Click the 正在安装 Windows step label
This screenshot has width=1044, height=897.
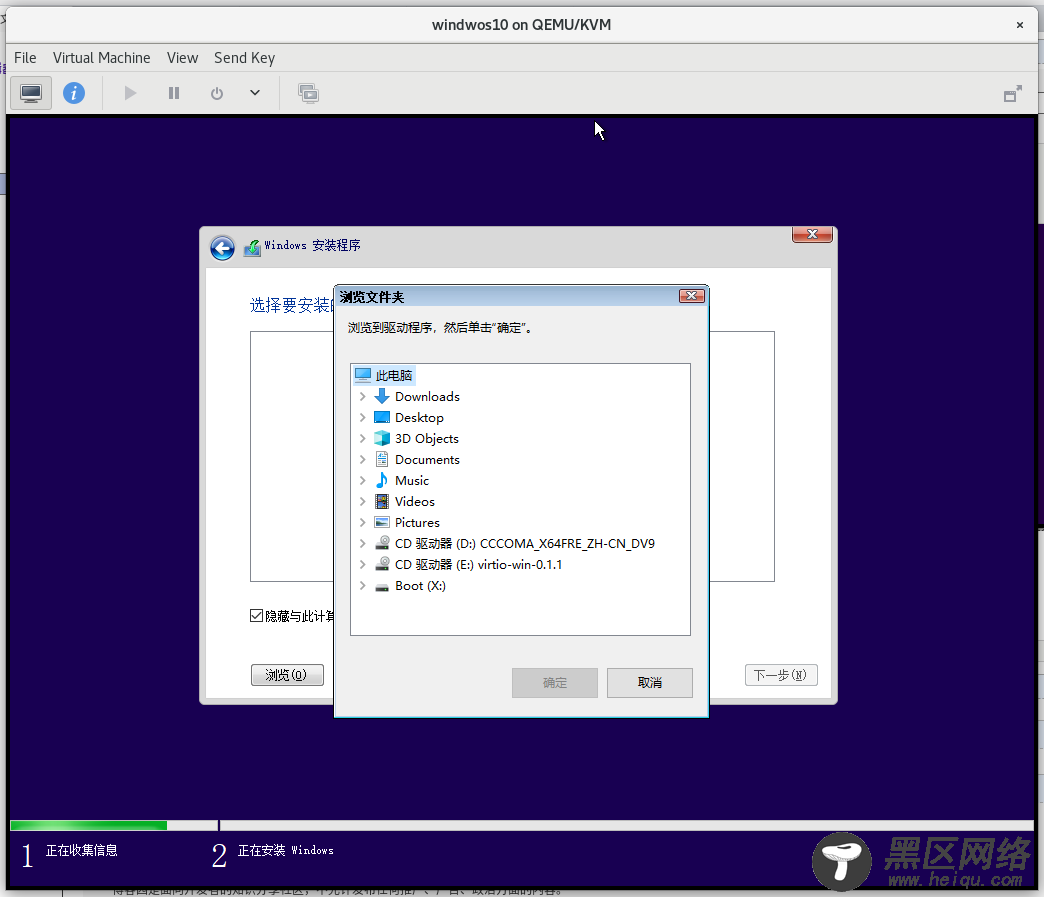pos(286,850)
